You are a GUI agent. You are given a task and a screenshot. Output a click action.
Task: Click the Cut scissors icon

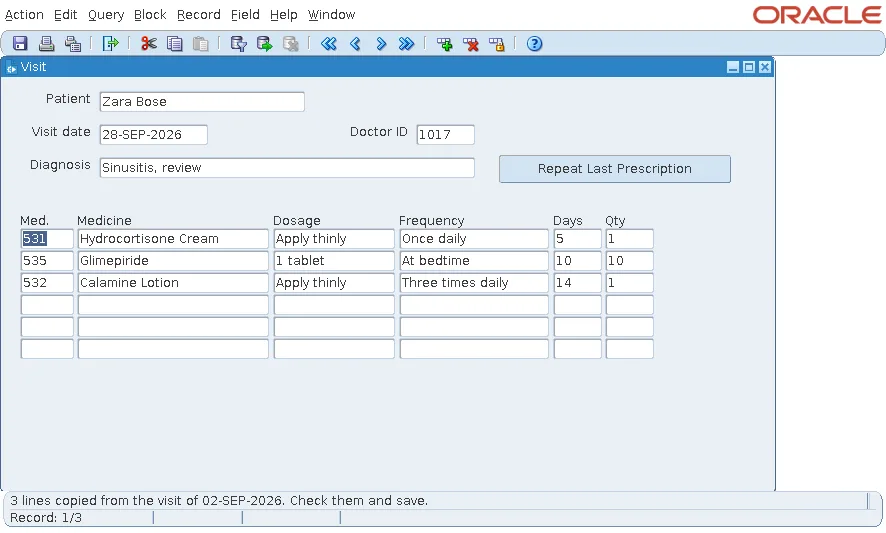[x=149, y=44]
